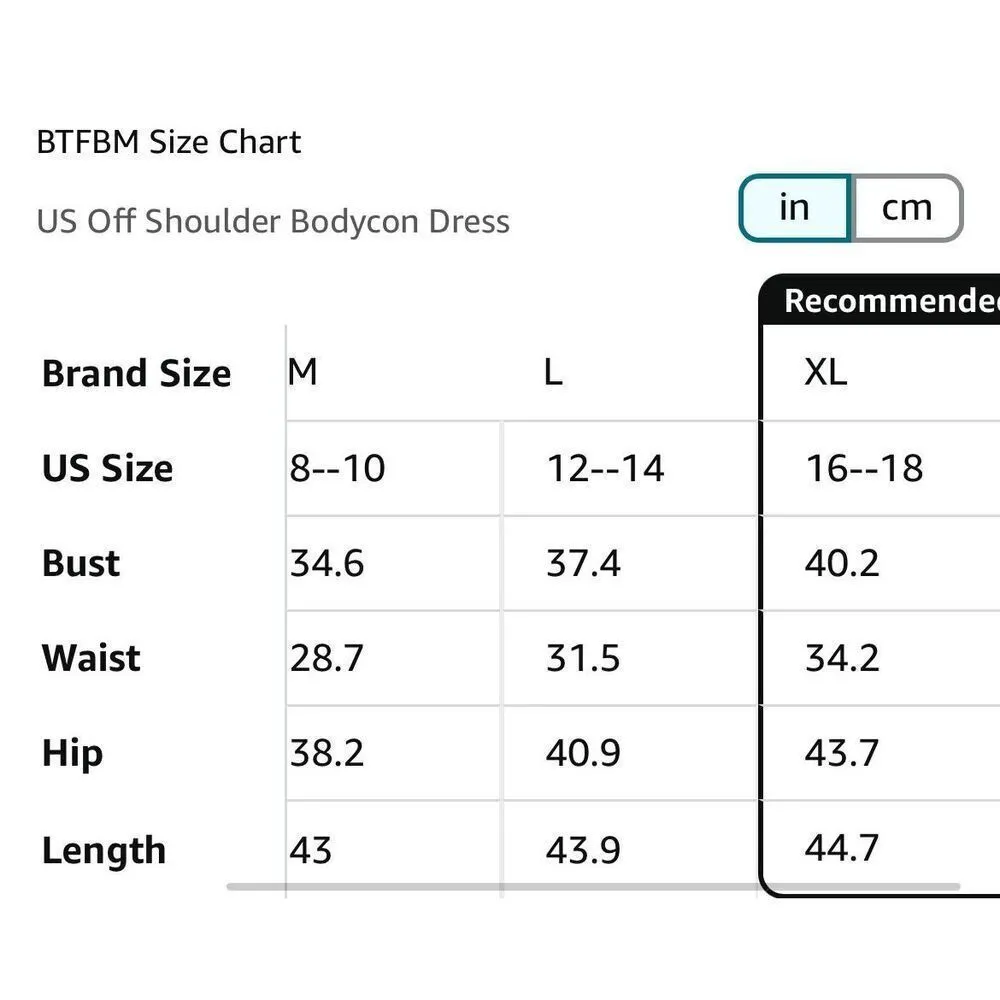Switch size units to cm

pos(906,208)
